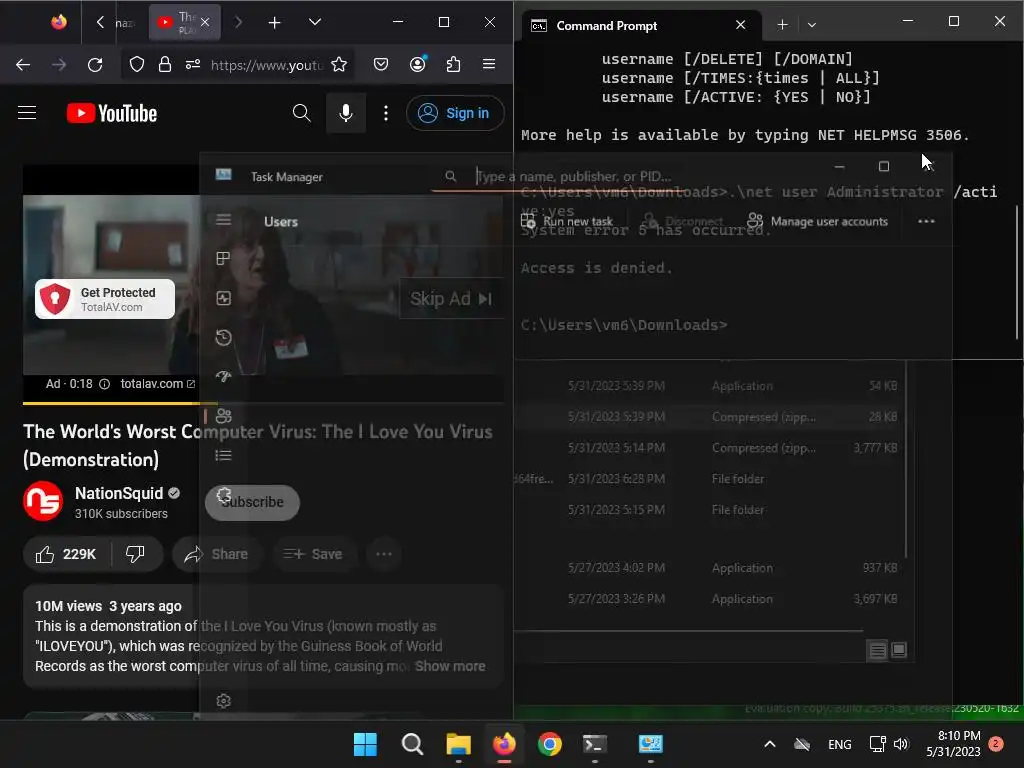
Task: Open clock showing 8:10 PM
Action: (x=953, y=744)
